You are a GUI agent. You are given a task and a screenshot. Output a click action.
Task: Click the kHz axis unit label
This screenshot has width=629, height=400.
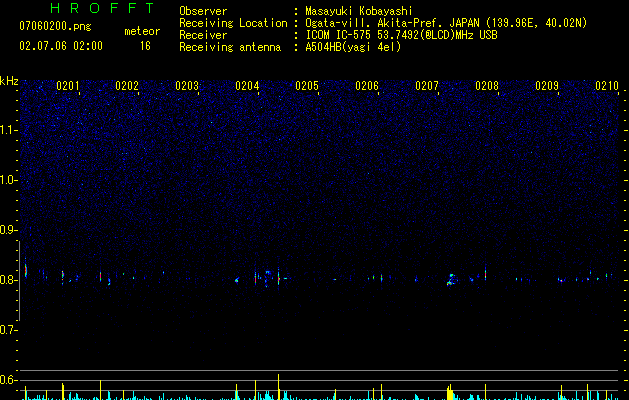[9, 81]
